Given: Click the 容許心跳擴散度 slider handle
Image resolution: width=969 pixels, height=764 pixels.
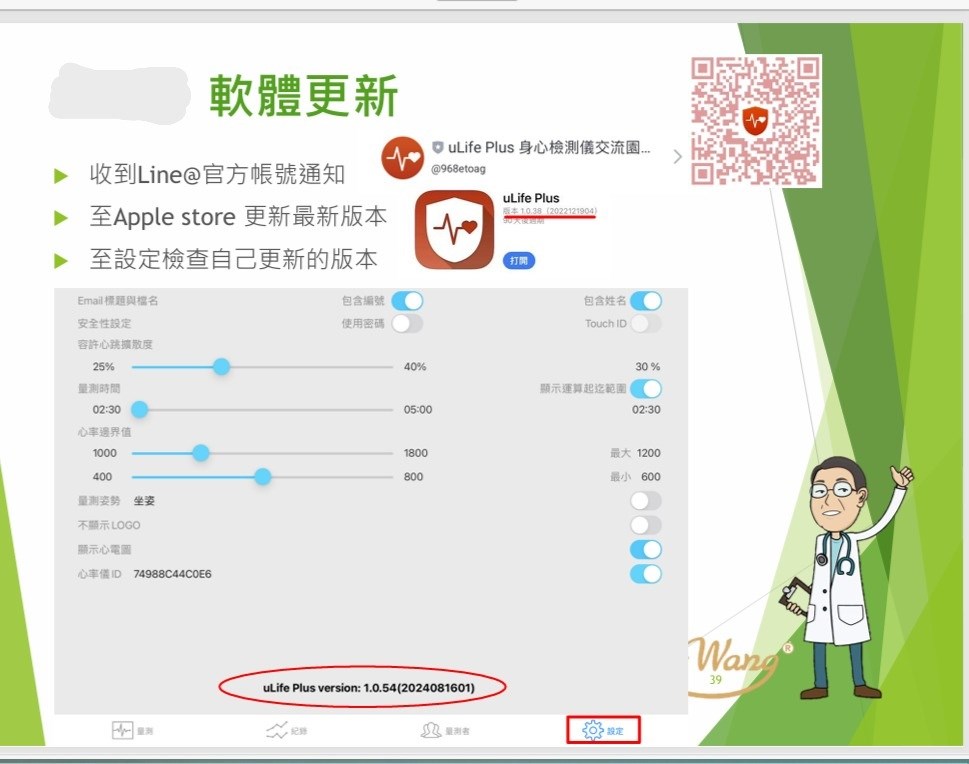Looking at the screenshot, I should [221, 367].
